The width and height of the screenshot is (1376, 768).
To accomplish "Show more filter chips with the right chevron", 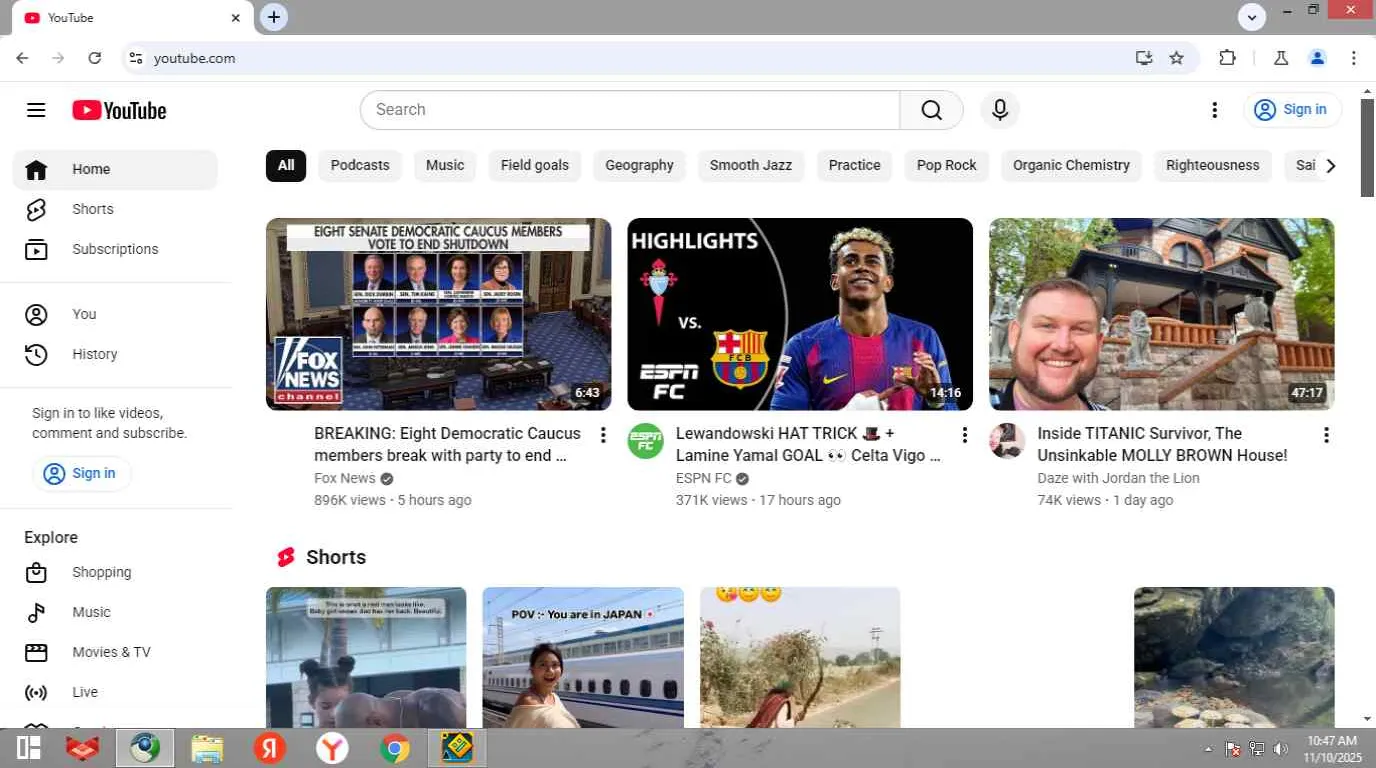I will pyautogui.click(x=1330, y=166).
